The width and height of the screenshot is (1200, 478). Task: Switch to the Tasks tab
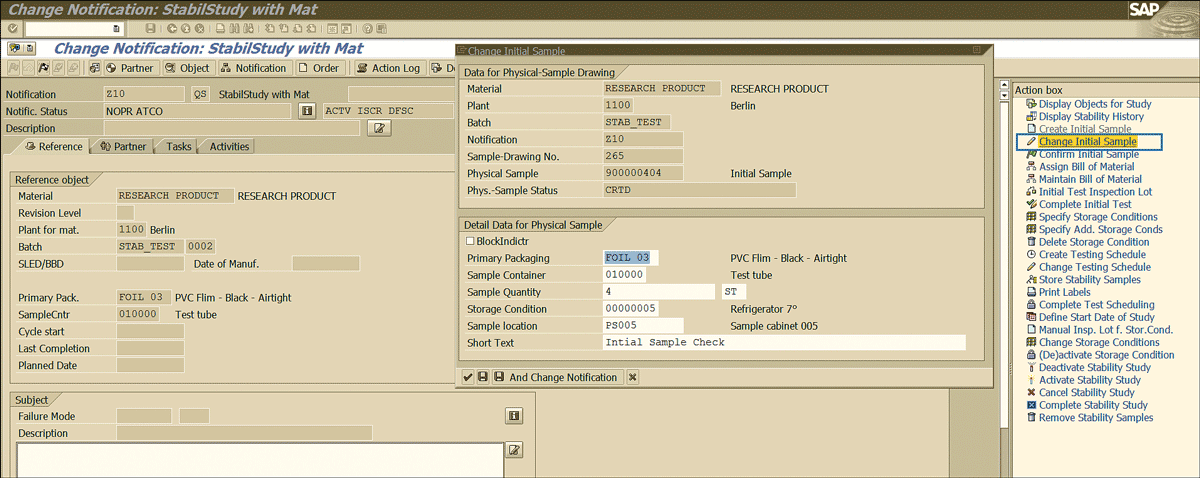pyautogui.click(x=179, y=146)
